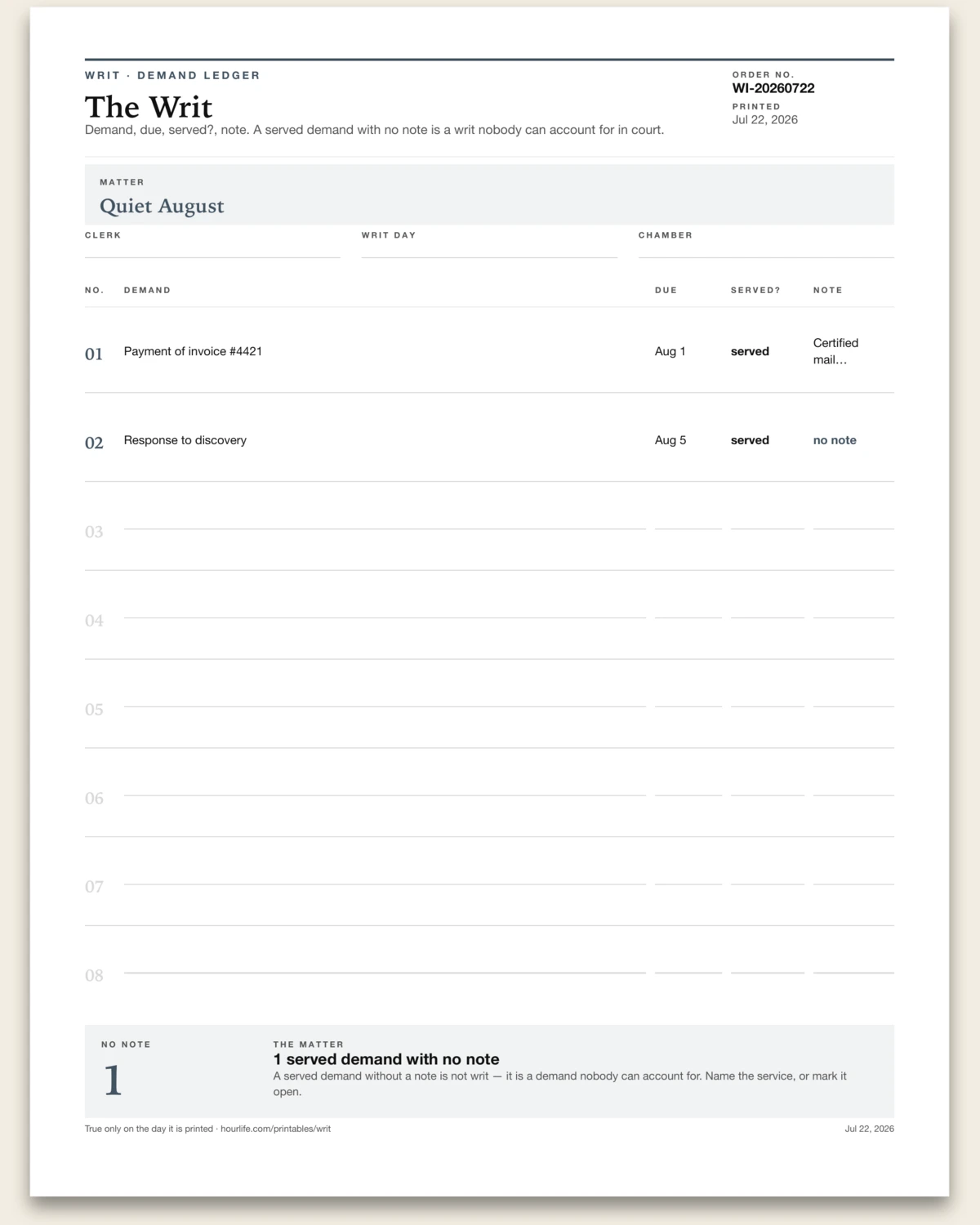Click the Aug 1 due date
980x1225 pixels.
coord(670,351)
